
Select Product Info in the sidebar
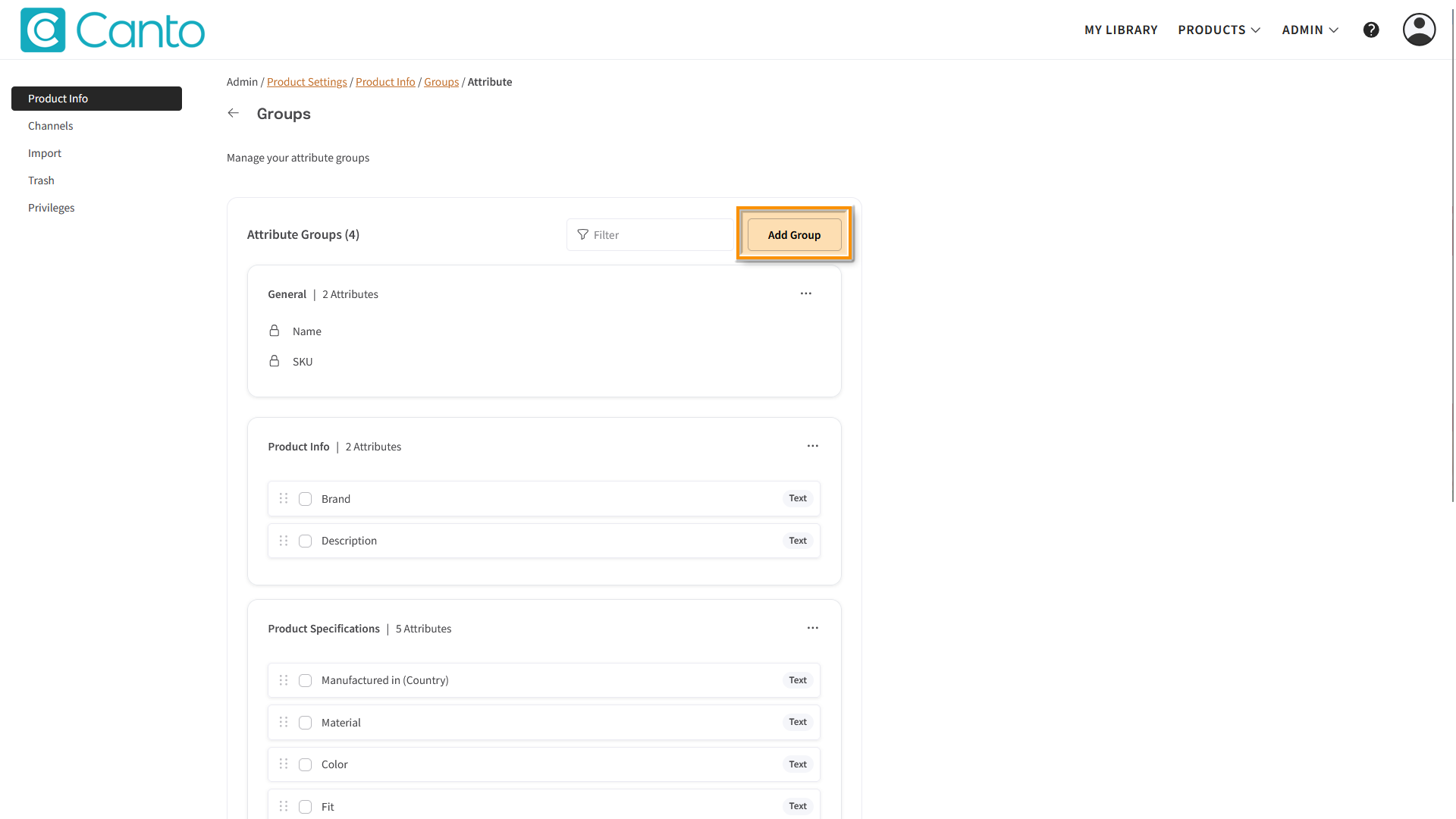tap(96, 99)
